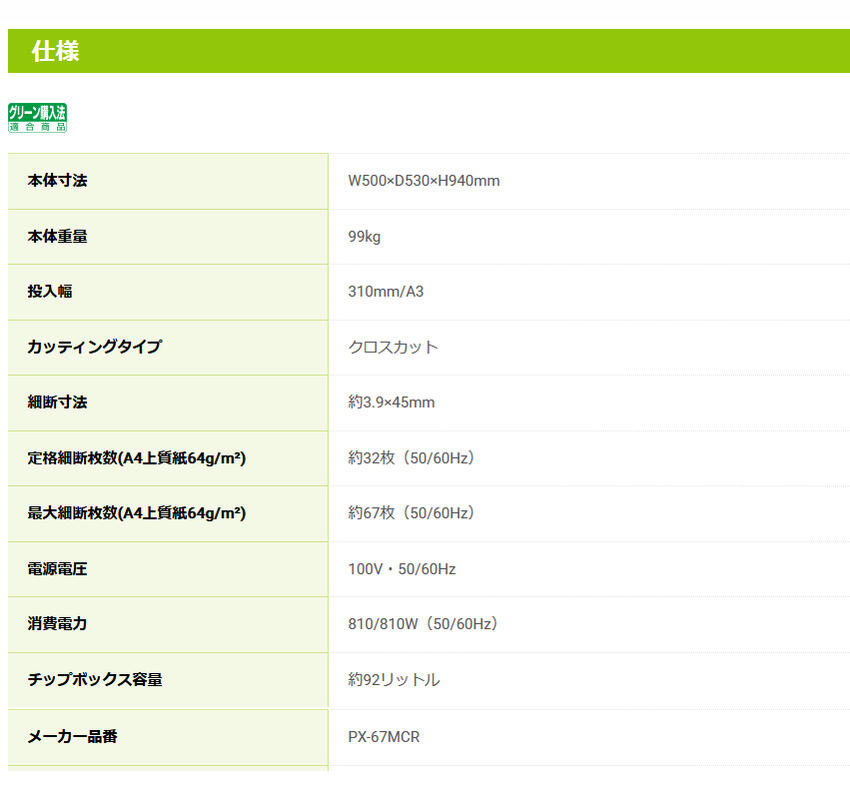Click the 約92リットル capacity value
The height and width of the screenshot is (793, 850).
tap(394, 680)
